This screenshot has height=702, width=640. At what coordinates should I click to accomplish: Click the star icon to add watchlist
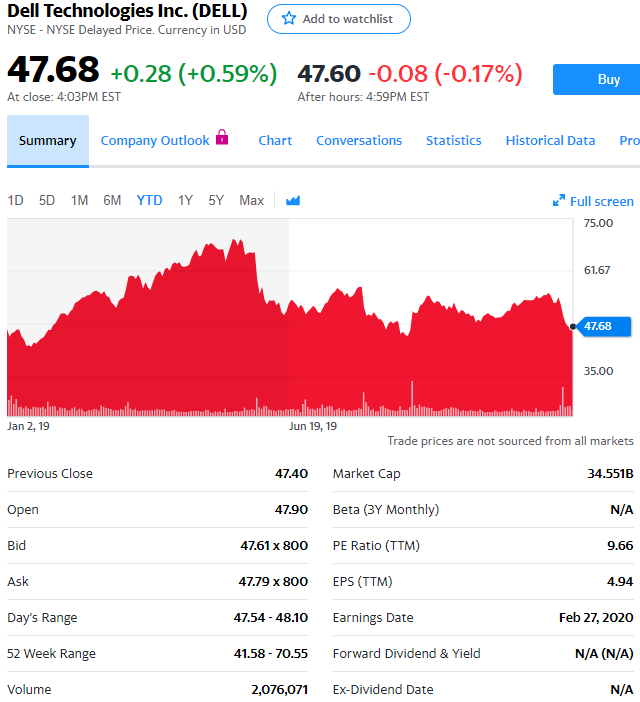tap(289, 19)
